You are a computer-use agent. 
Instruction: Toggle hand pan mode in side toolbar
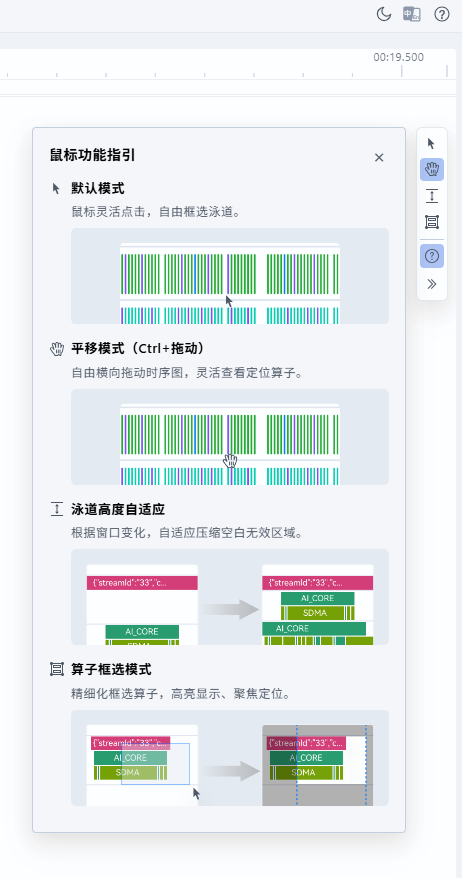point(432,170)
